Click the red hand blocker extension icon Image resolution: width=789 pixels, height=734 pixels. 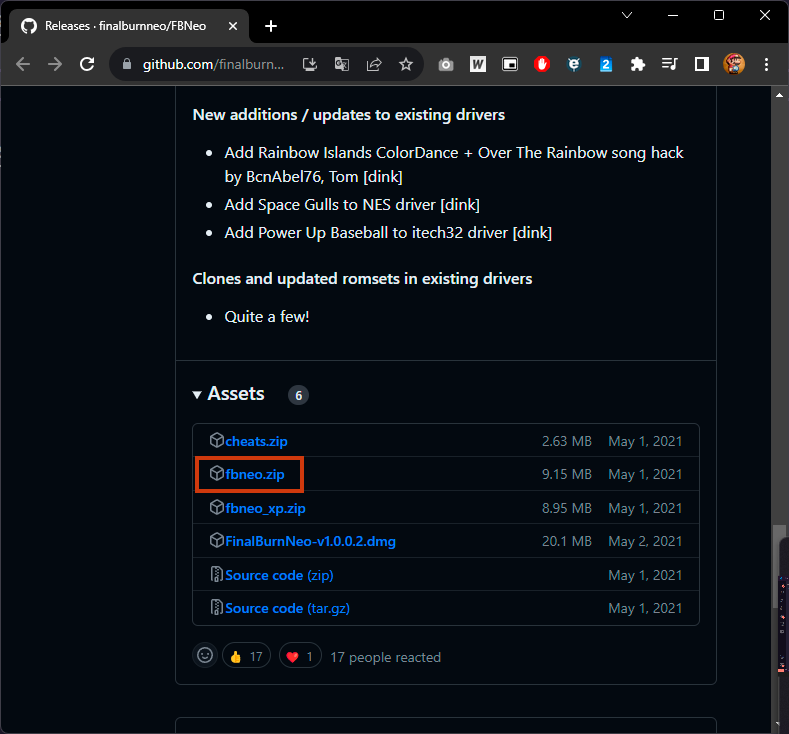click(x=542, y=64)
